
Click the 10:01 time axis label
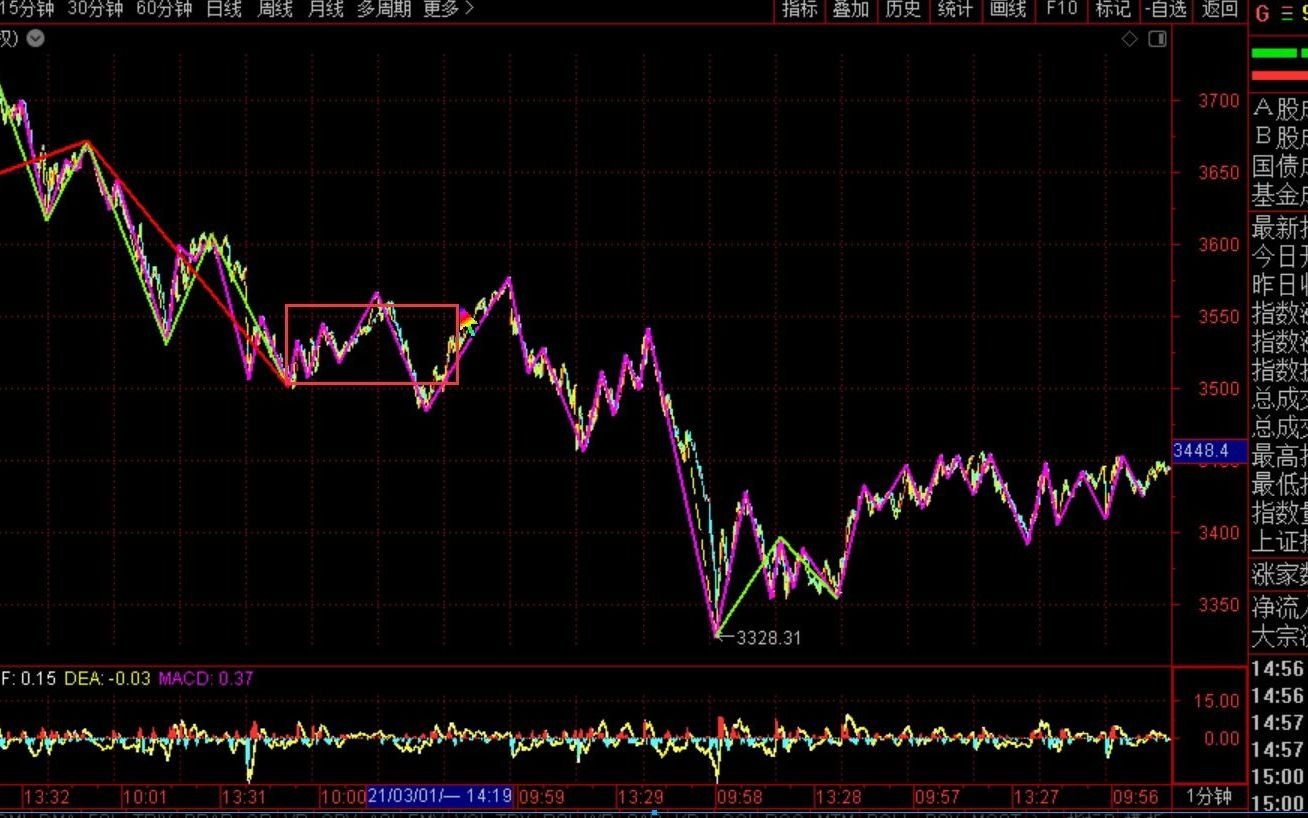(145, 797)
